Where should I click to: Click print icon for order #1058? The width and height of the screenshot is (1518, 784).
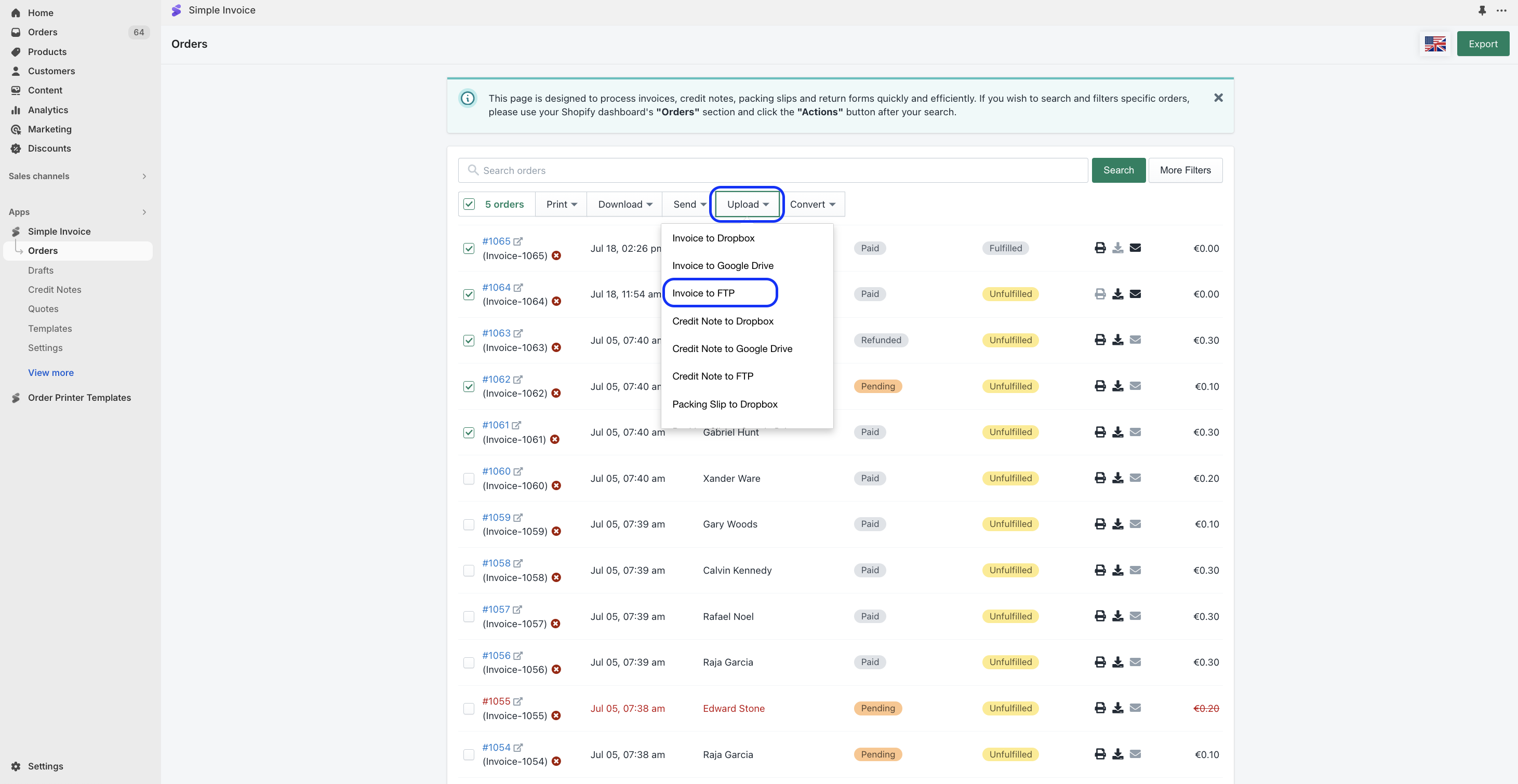tap(1100, 570)
